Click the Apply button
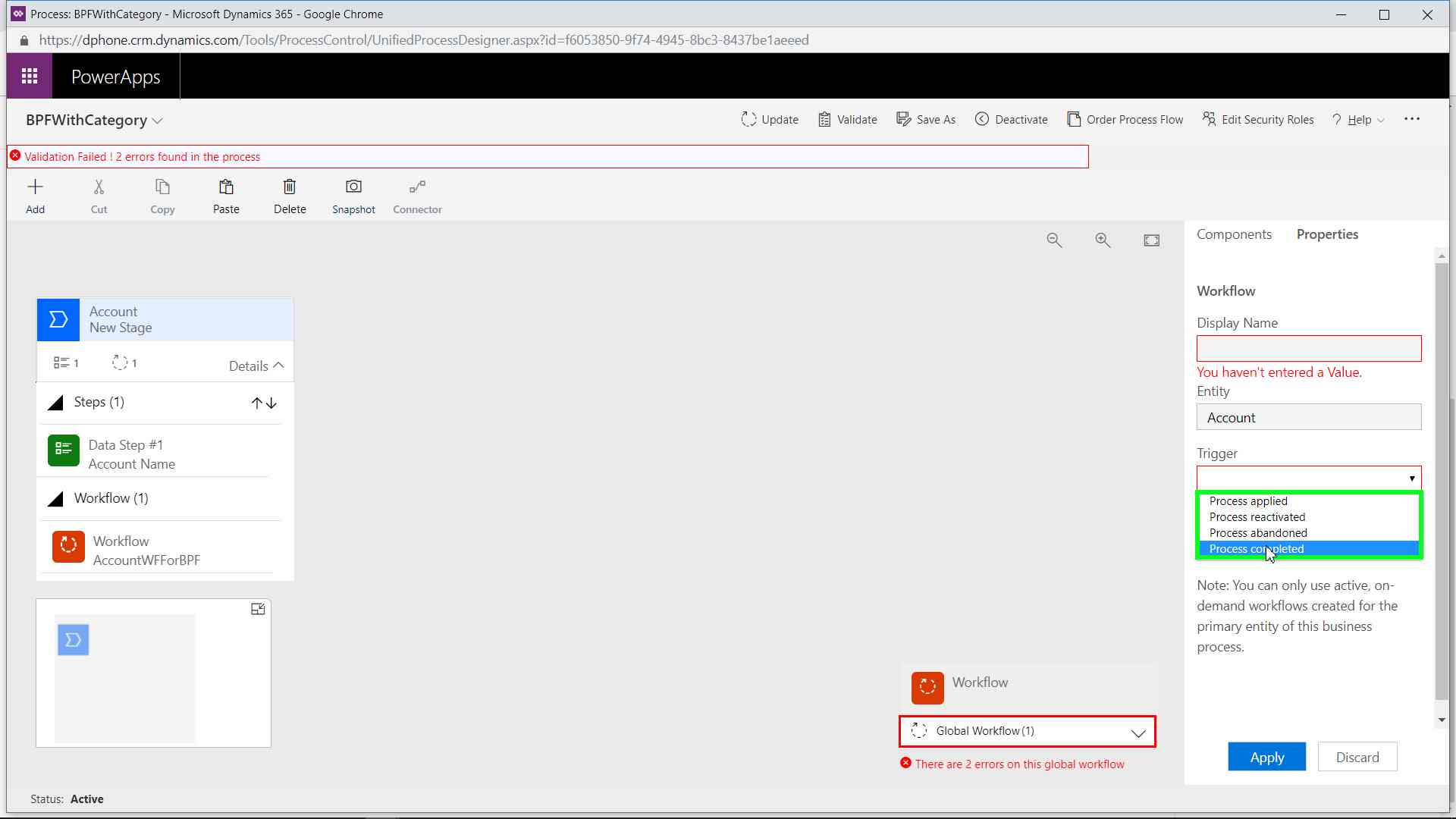1456x819 pixels. (x=1266, y=757)
